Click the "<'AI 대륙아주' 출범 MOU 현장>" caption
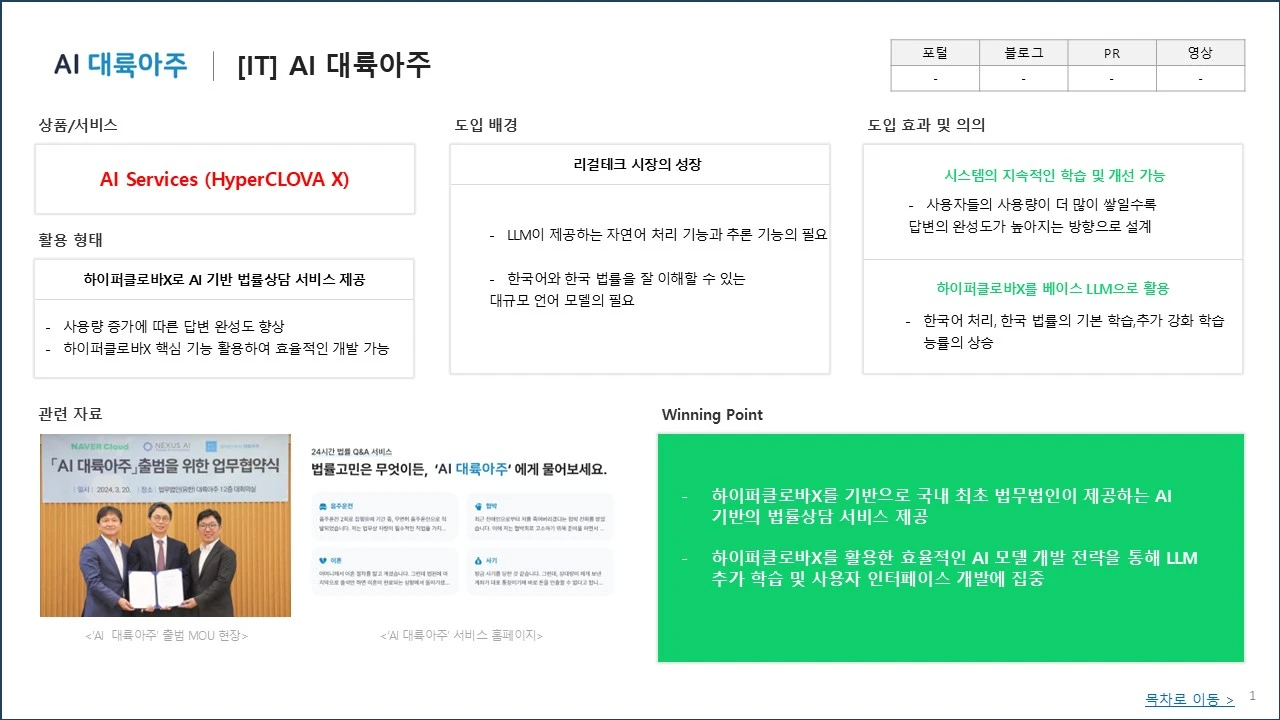 166,636
